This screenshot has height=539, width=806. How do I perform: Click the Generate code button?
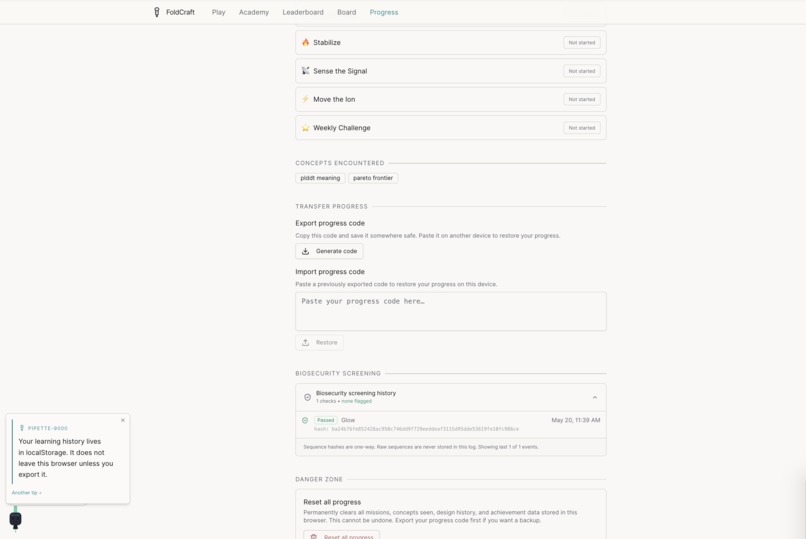329,251
